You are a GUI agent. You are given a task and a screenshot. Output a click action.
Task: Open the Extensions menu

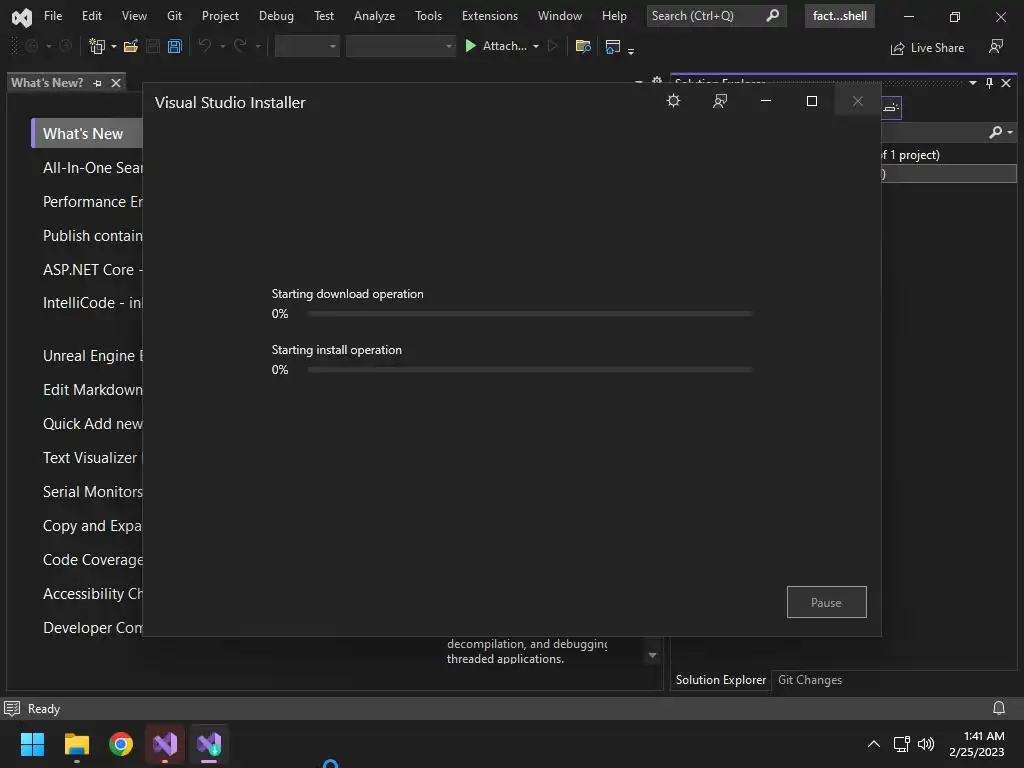tap(490, 16)
